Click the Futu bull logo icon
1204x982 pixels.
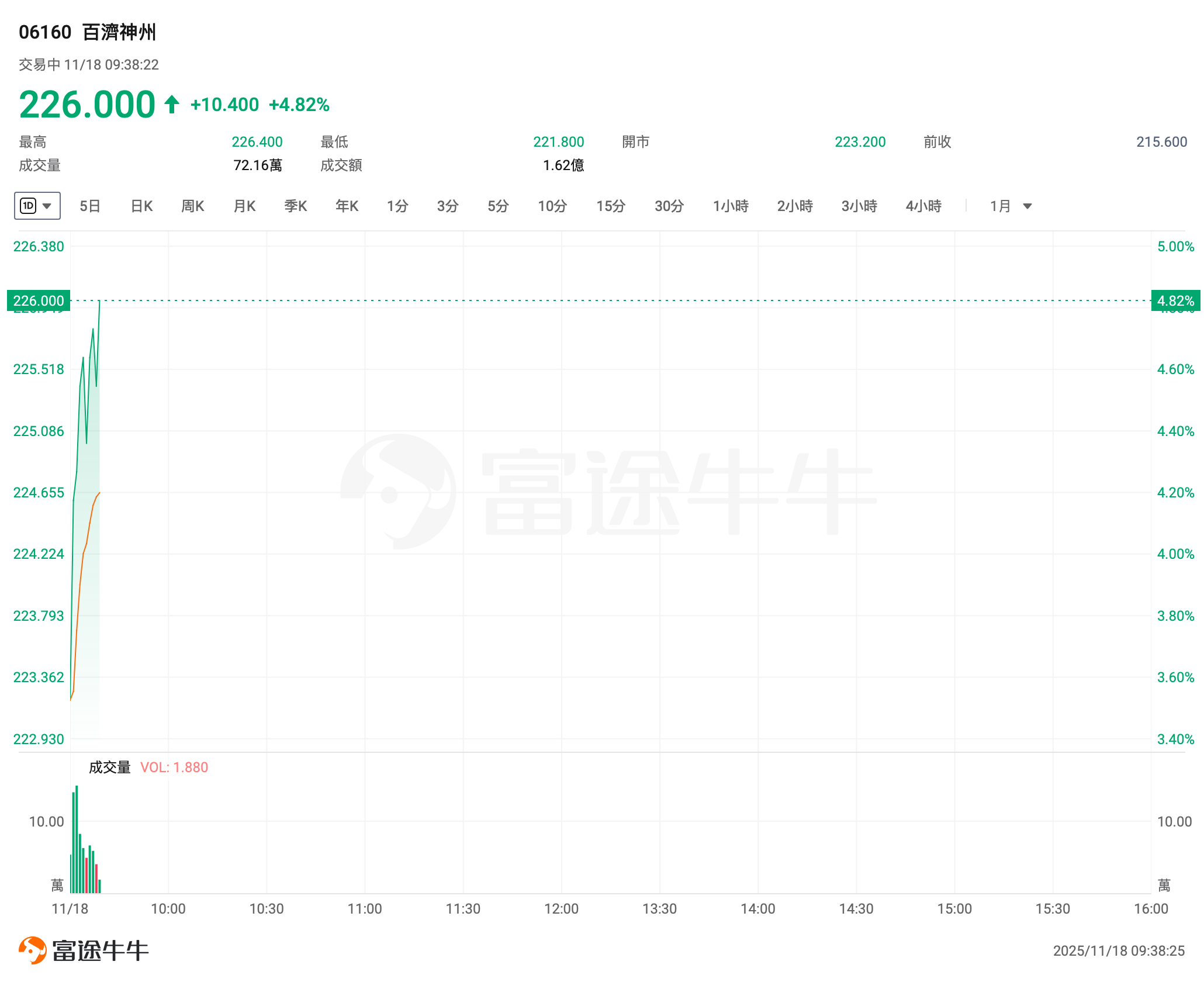(33, 950)
